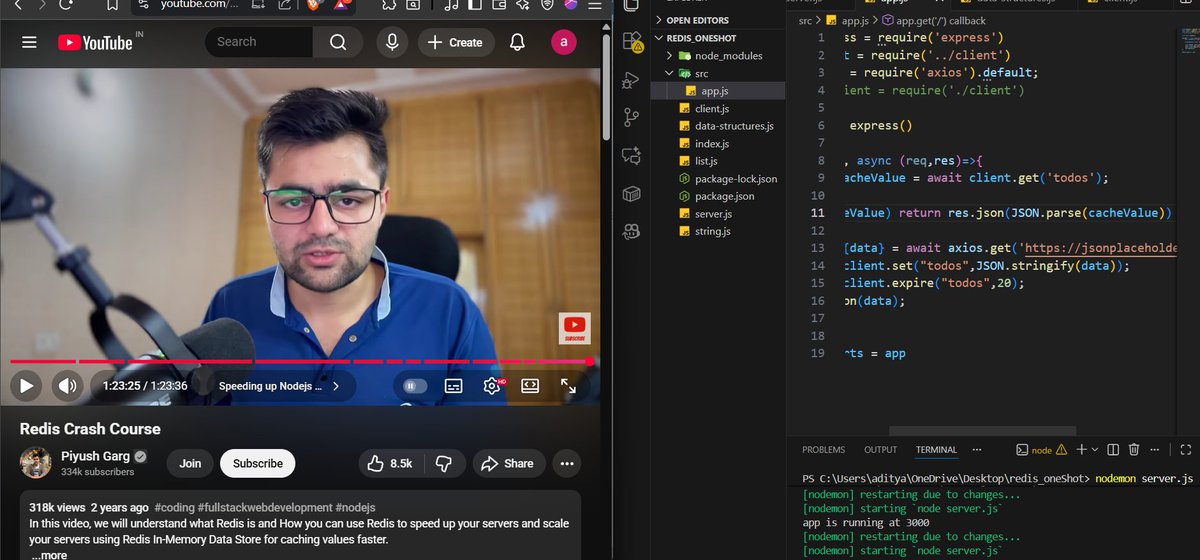Start voice search with the microphone icon

pos(392,42)
